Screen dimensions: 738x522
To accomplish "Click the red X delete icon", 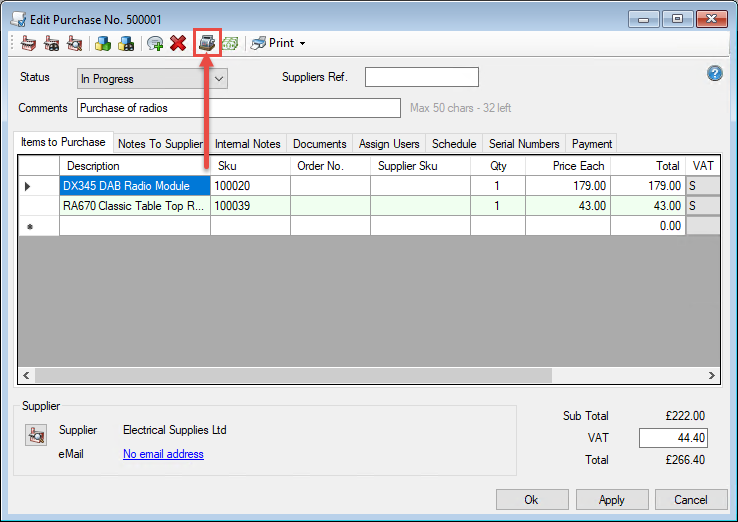I will pyautogui.click(x=178, y=43).
